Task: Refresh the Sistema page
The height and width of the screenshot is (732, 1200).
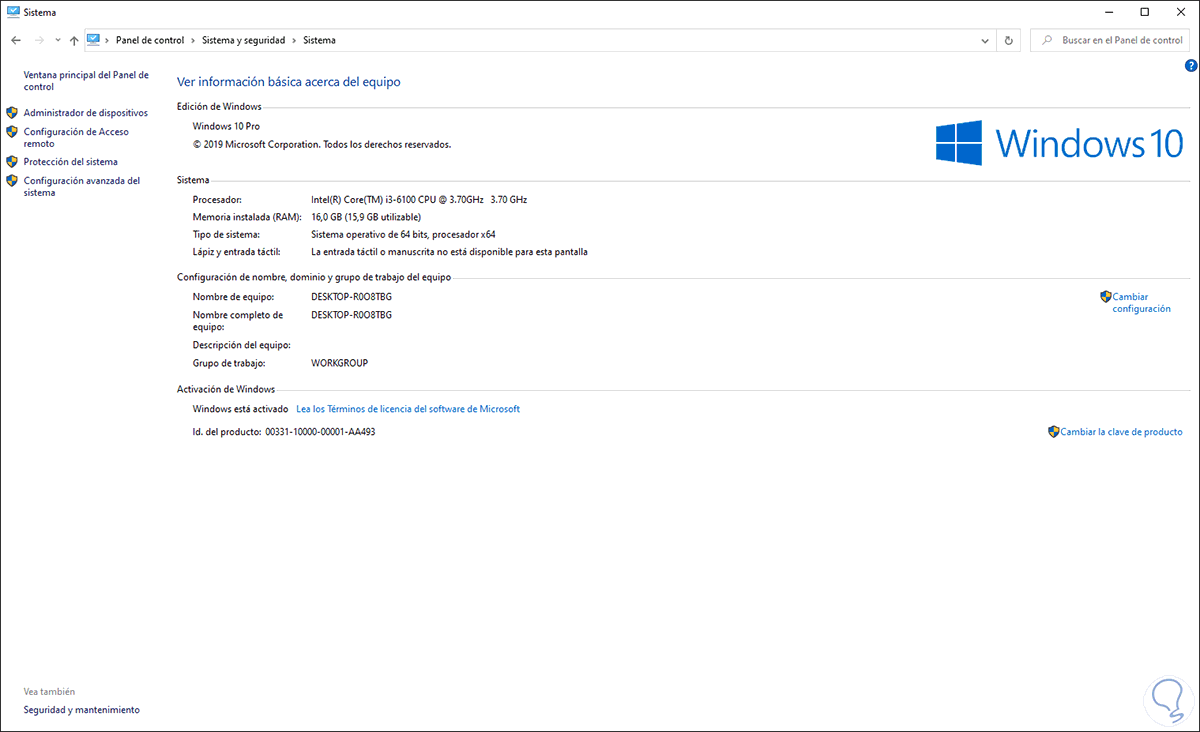Action: (x=1008, y=40)
